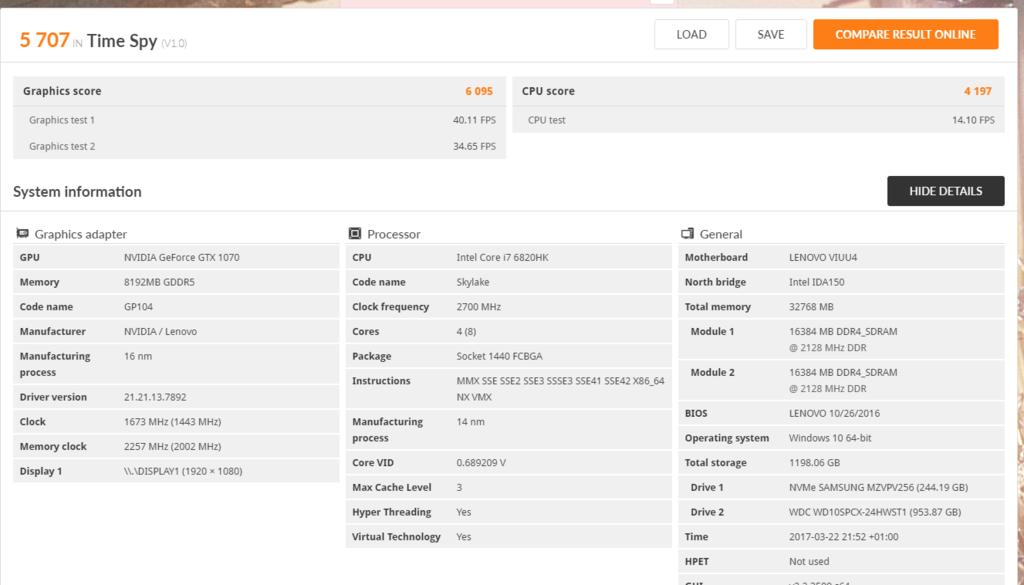Select driver version 21.21.13.7892
Image resolution: width=1024 pixels, height=585 pixels.
click(x=155, y=397)
